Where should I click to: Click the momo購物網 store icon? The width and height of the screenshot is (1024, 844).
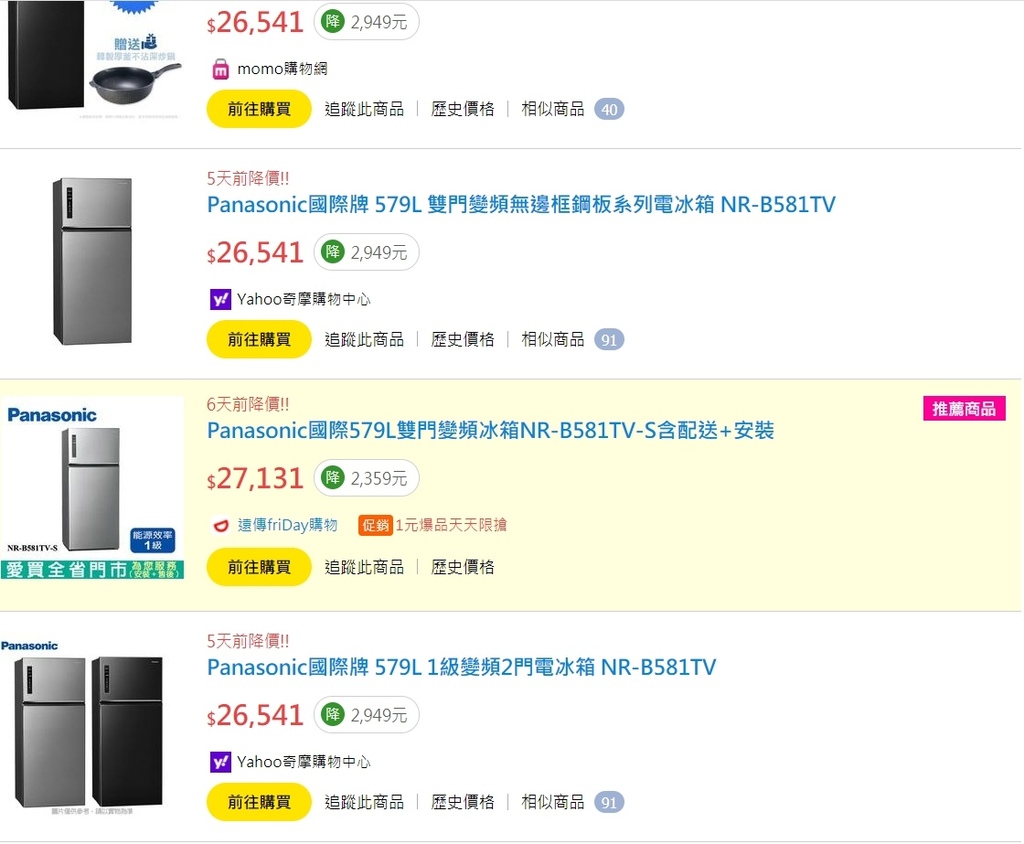[221, 69]
